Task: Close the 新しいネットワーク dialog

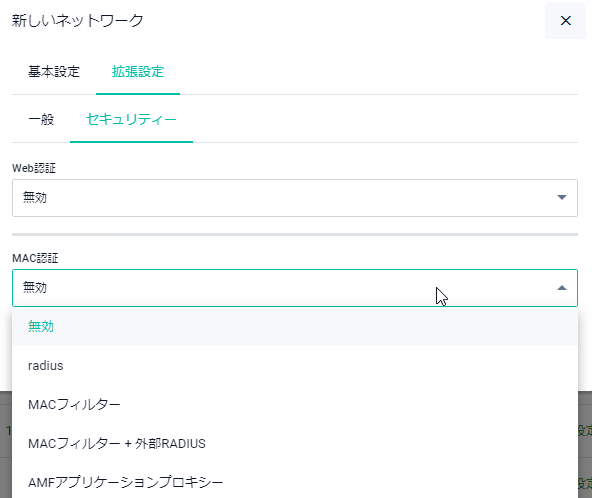Action: tap(565, 20)
